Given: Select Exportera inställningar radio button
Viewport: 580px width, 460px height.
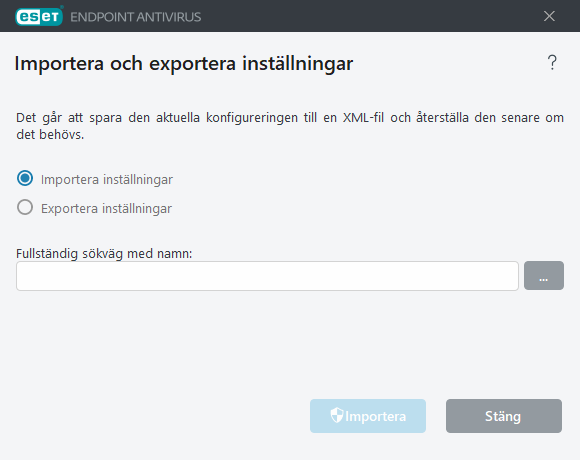Looking at the screenshot, I should coord(25,207).
